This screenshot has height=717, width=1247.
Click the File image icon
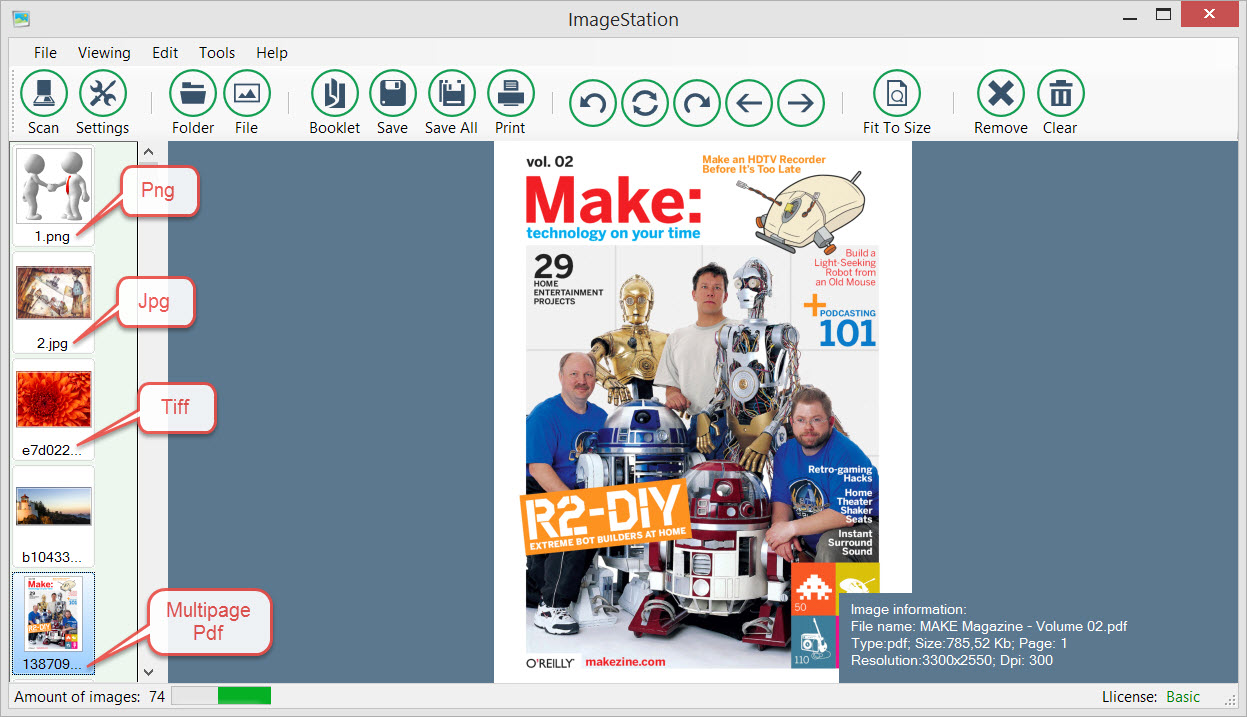click(x=246, y=95)
